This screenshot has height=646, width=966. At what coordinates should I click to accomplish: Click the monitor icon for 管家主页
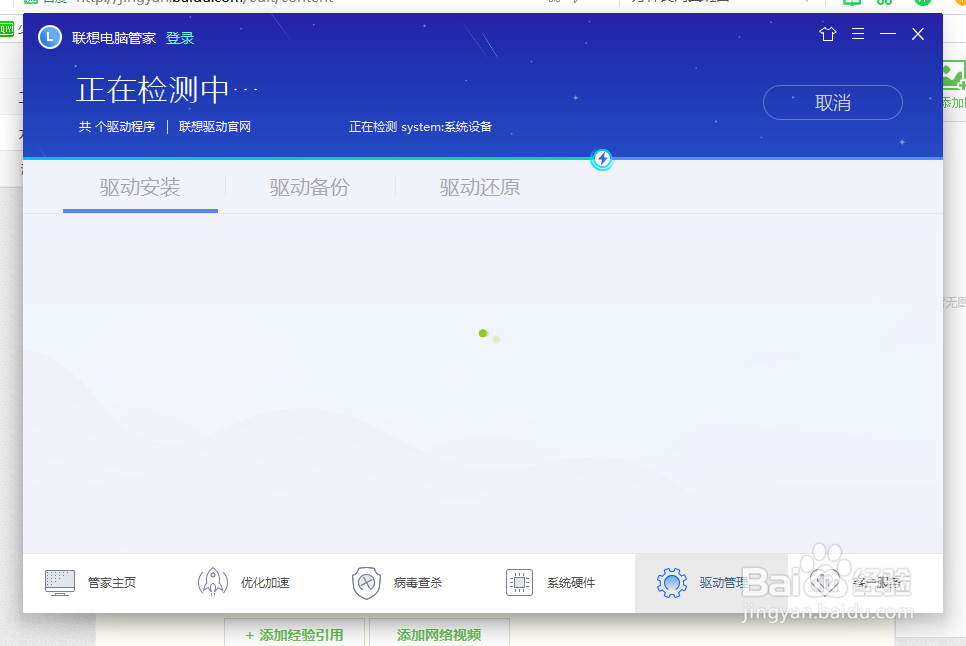[60, 583]
